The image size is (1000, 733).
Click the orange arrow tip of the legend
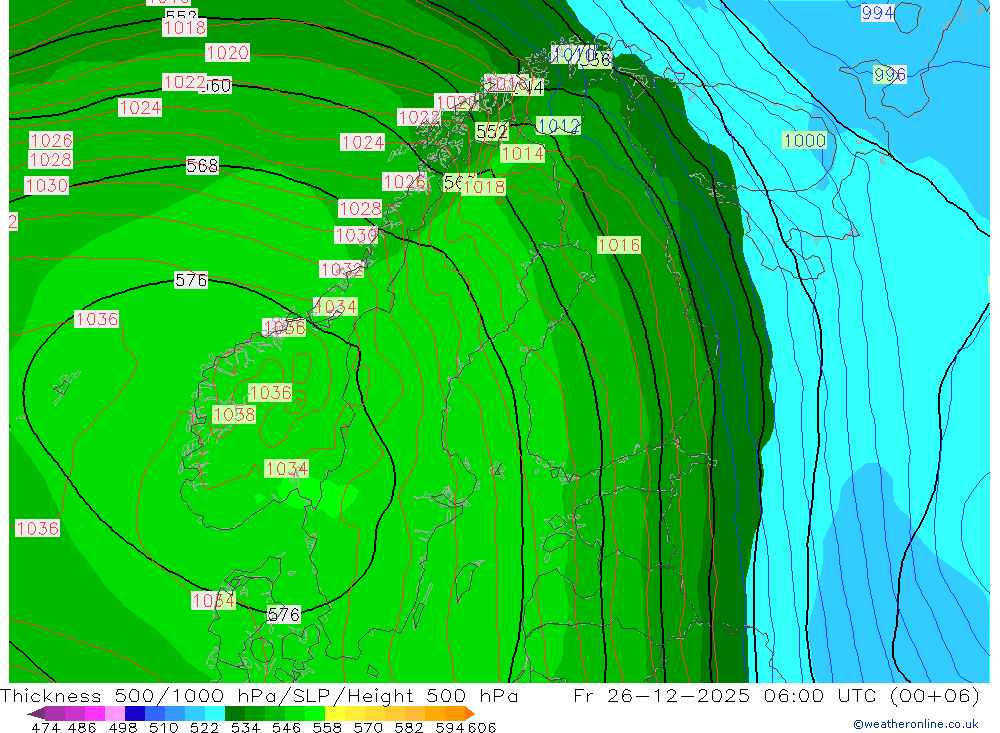click(x=469, y=714)
